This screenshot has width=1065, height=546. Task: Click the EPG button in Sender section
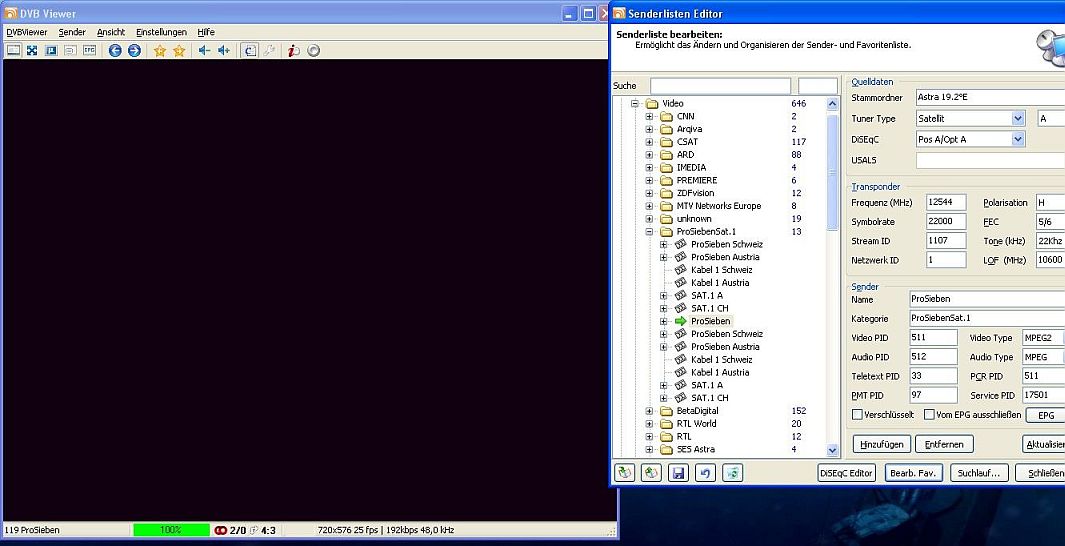1046,415
